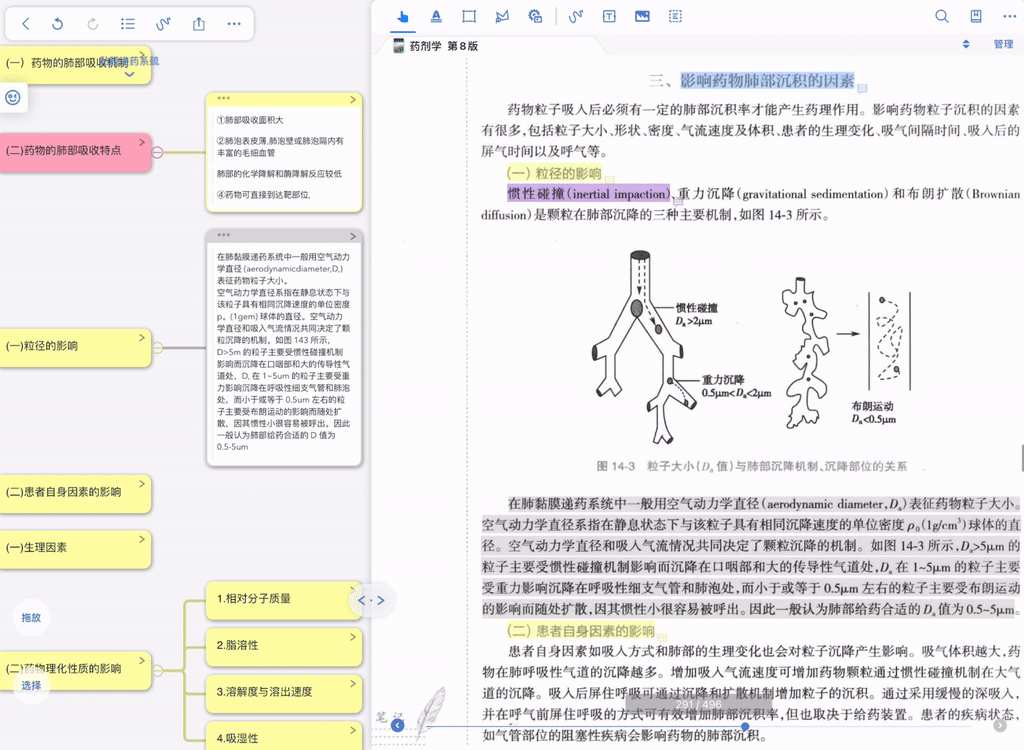This screenshot has width=1024, height=750.
Task: Open chevron on (一)粒径的影响 node
Action: (x=142, y=337)
